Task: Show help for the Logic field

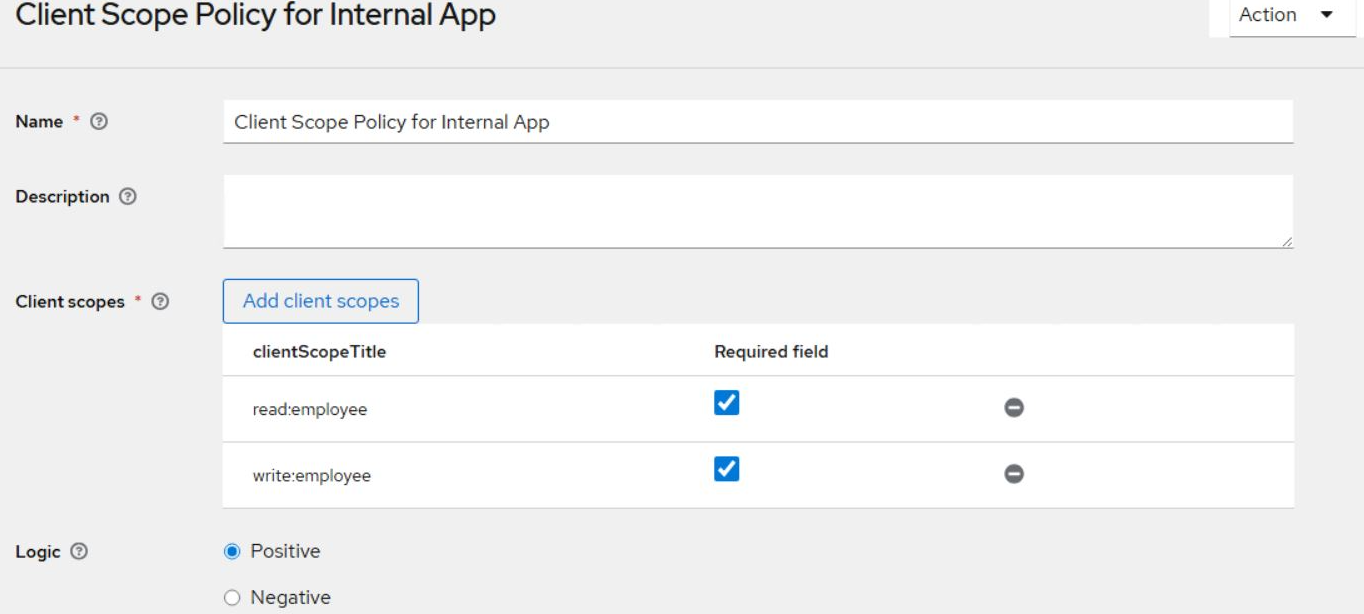Action: (79, 552)
